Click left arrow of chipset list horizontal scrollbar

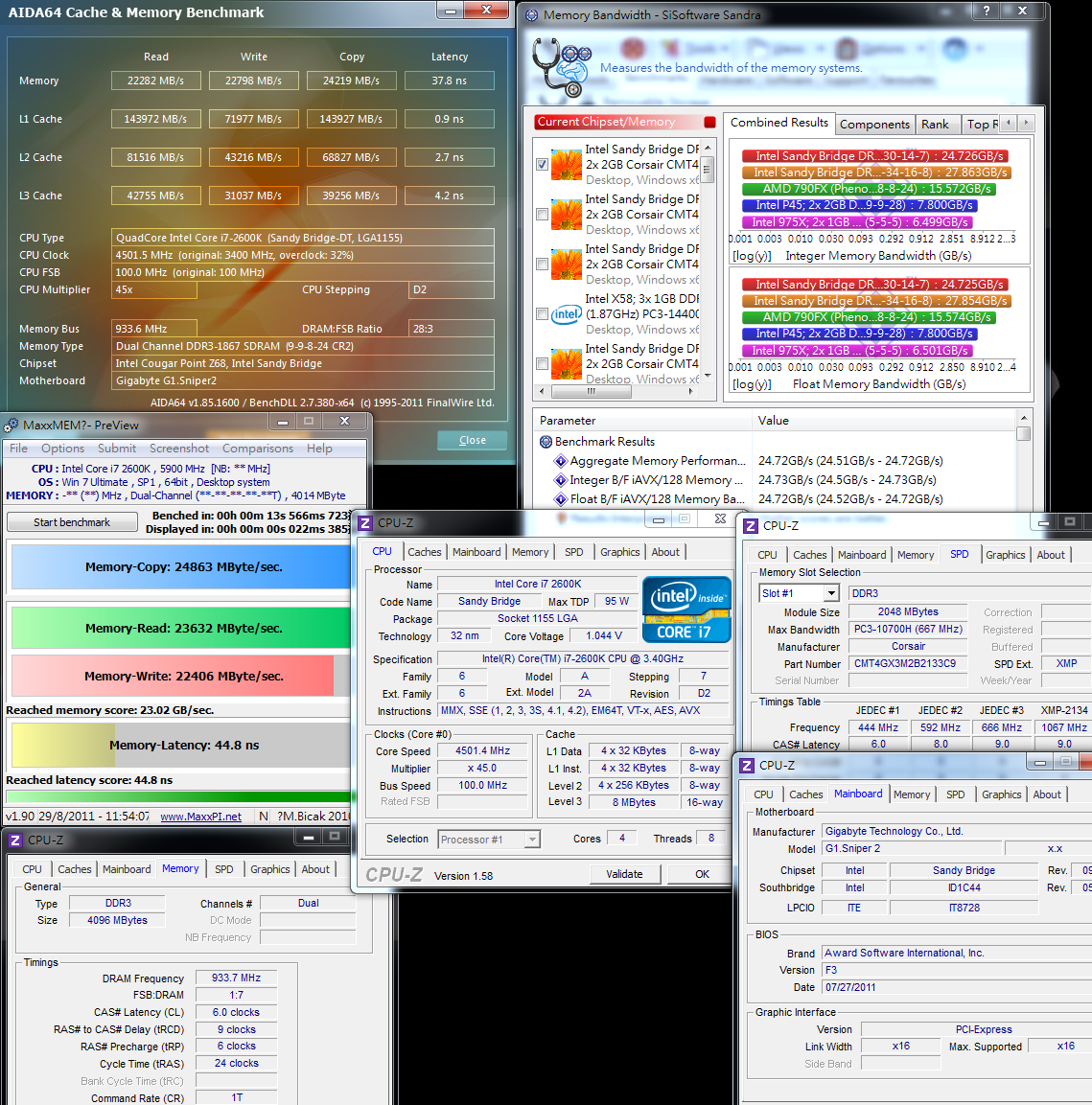(542, 391)
